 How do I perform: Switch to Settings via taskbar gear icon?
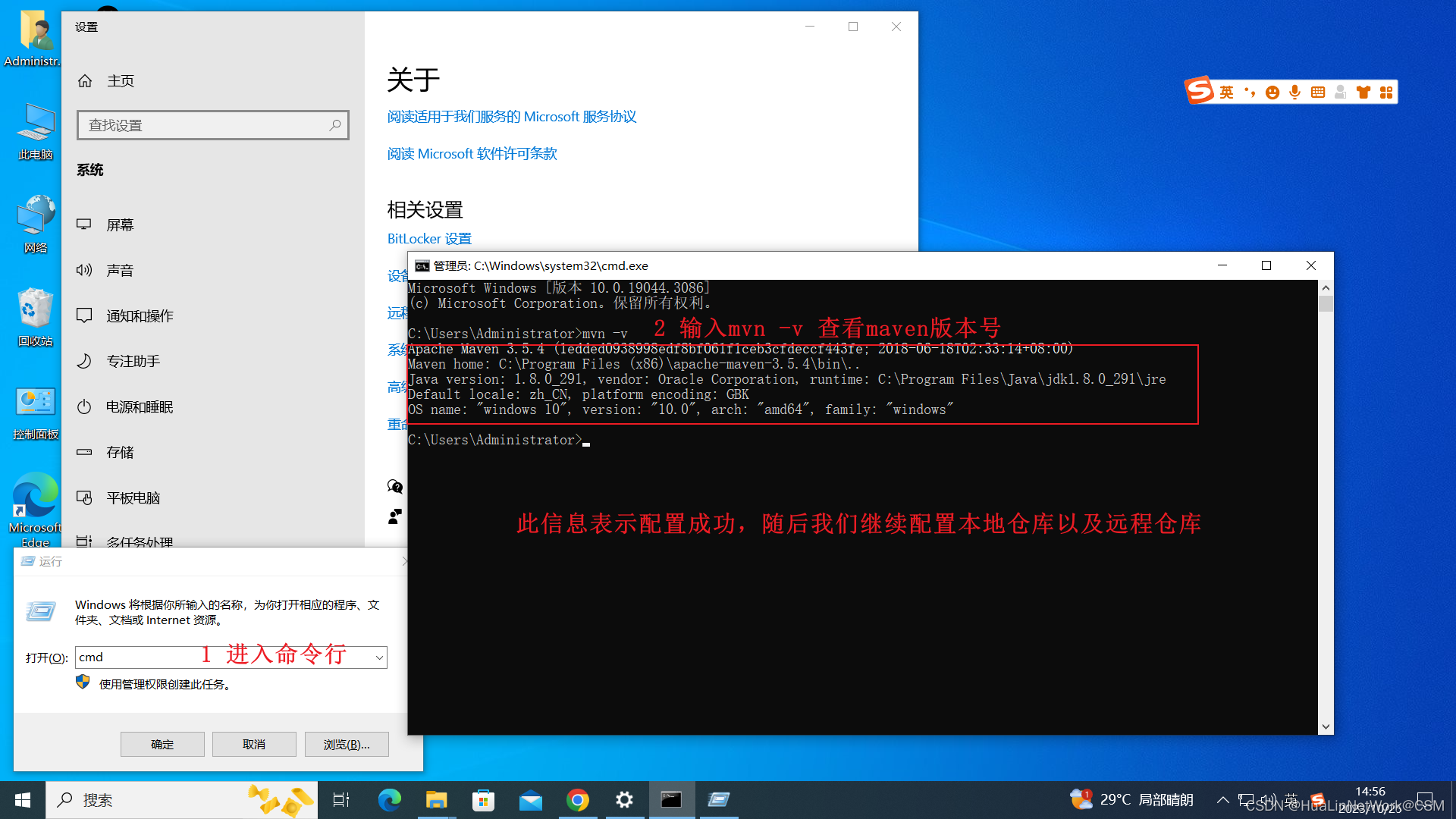(624, 800)
